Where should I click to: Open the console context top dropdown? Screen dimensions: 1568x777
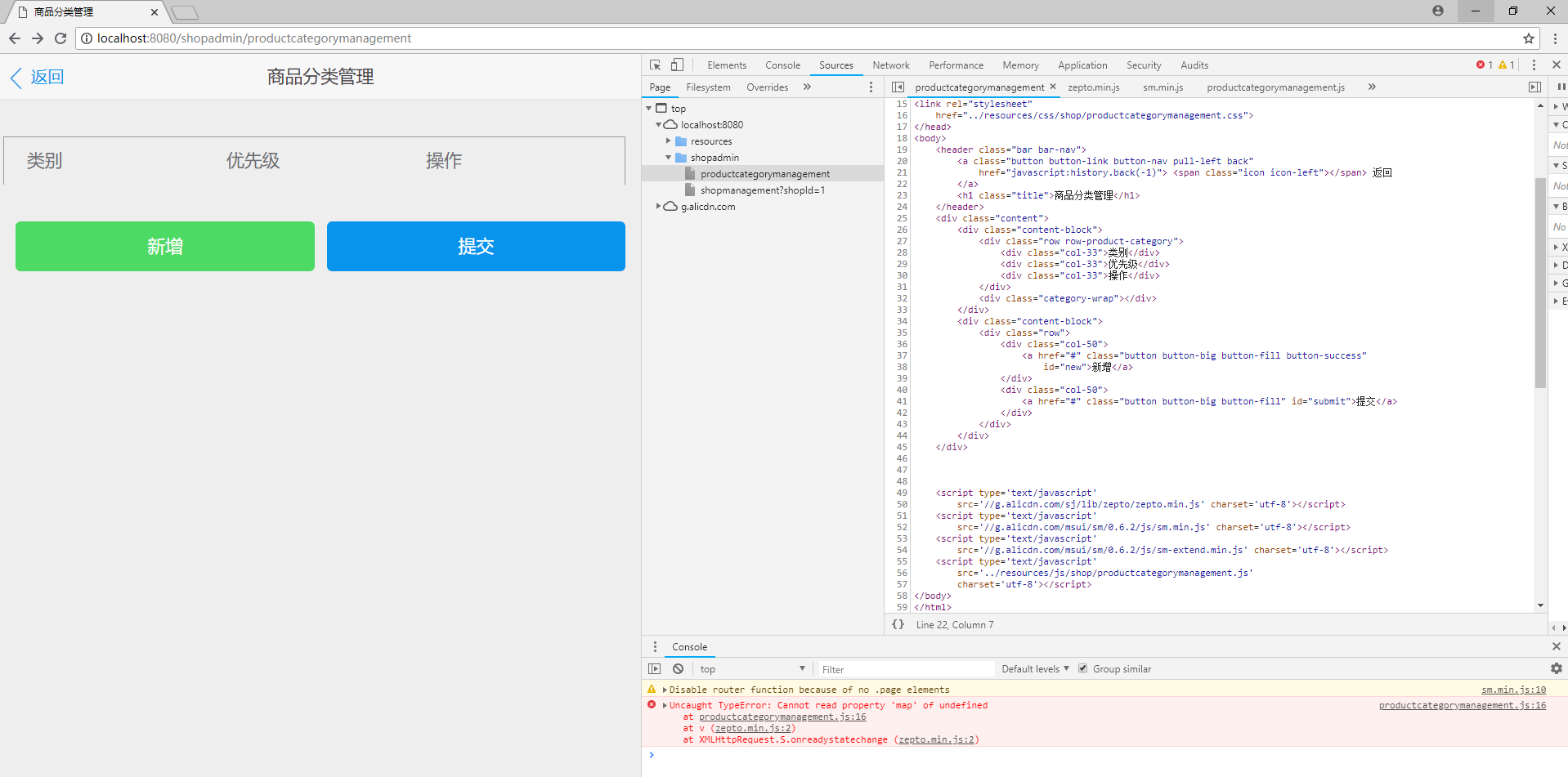click(x=751, y=669)
